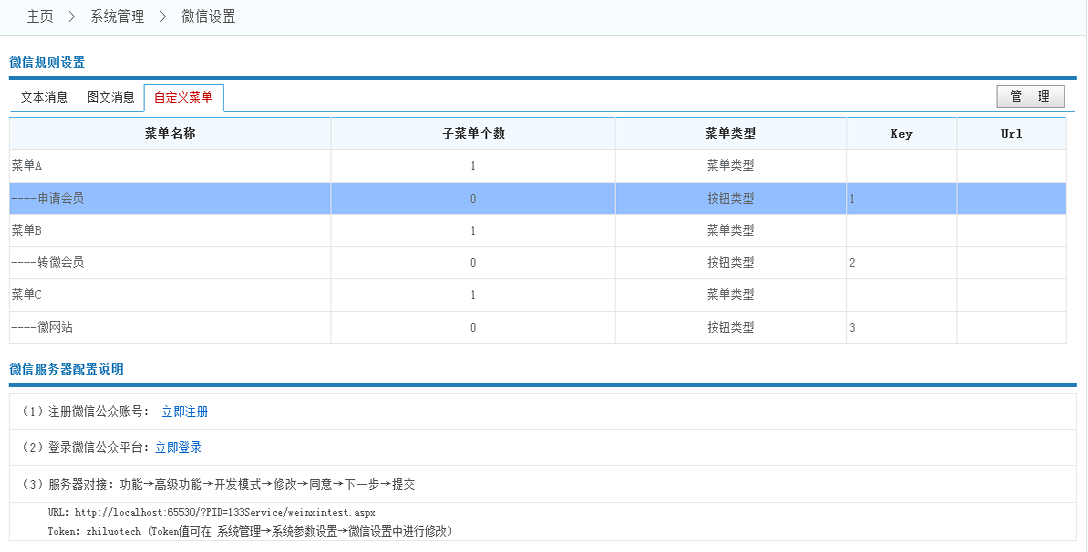Open the 图文消息 tab

pyautogui.click(x=110, y=98)
